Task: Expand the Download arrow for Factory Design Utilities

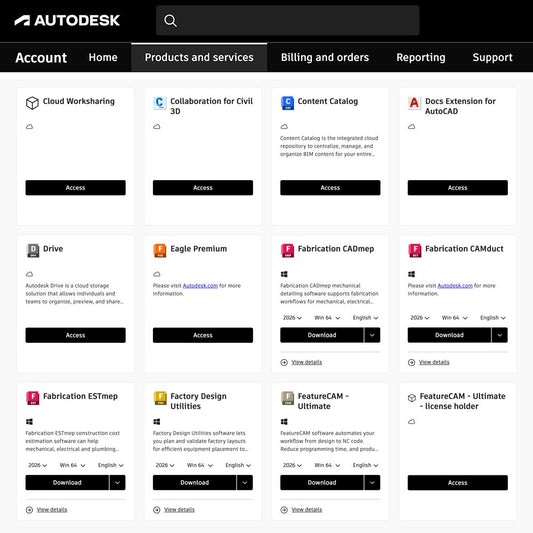Action: (245, 483)
